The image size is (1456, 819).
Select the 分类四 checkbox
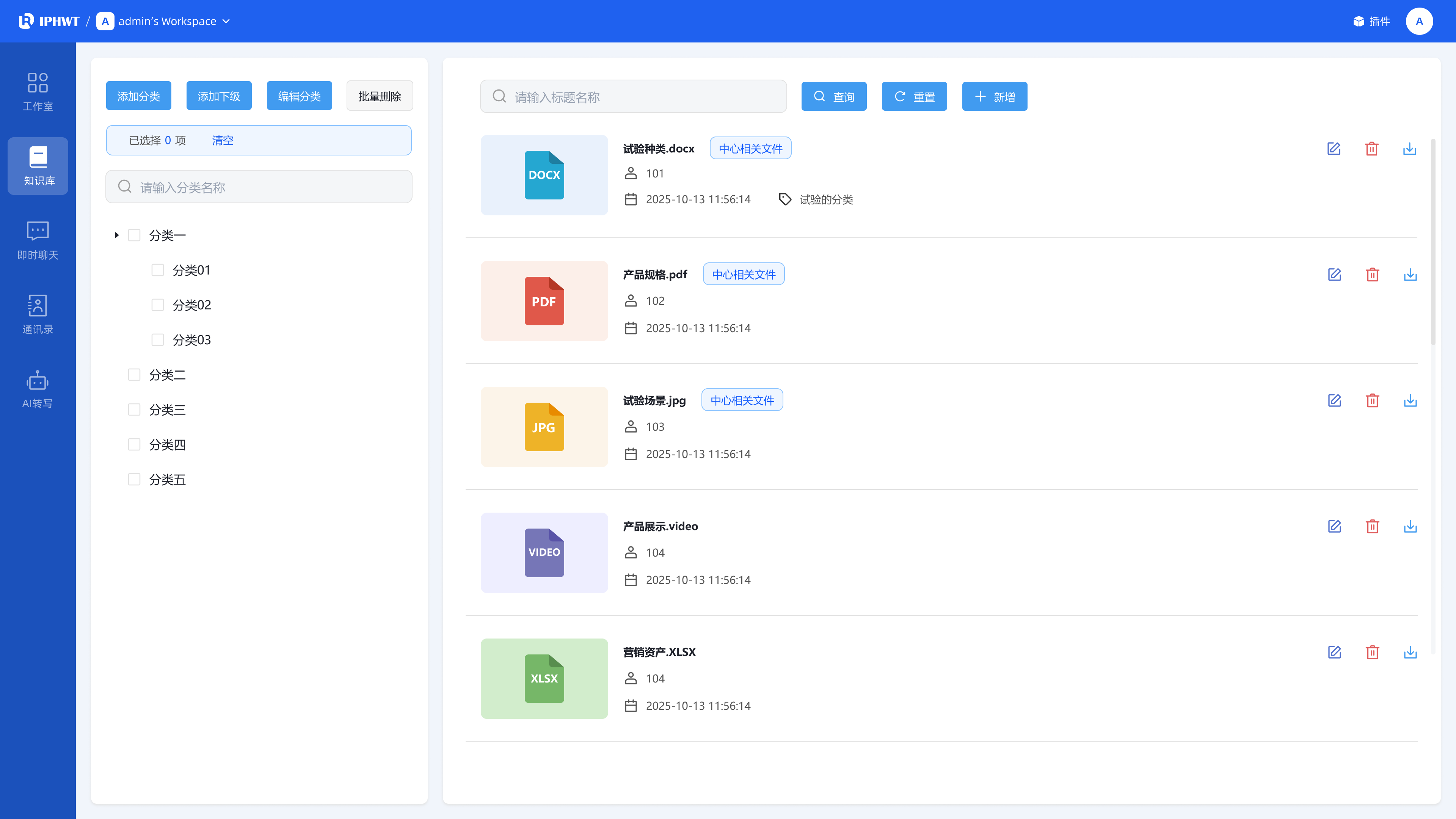134,445
